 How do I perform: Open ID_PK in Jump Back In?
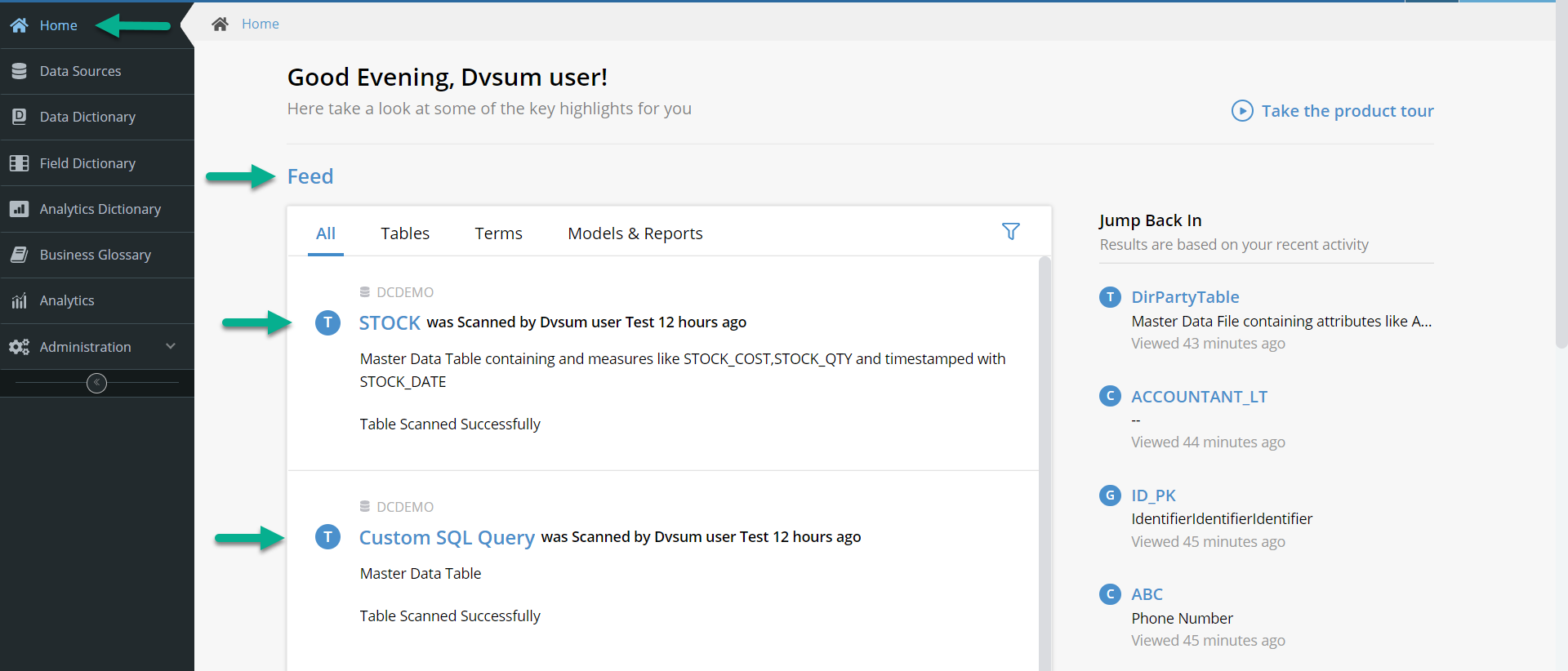1153,495
